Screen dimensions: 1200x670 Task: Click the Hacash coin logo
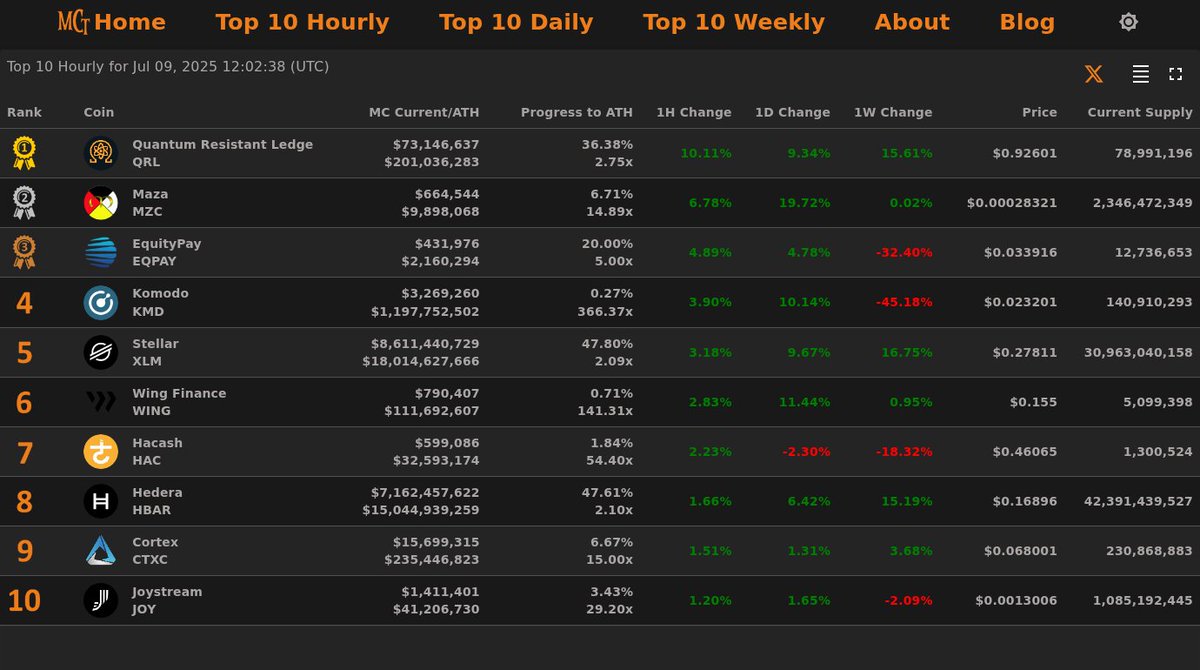101,451
